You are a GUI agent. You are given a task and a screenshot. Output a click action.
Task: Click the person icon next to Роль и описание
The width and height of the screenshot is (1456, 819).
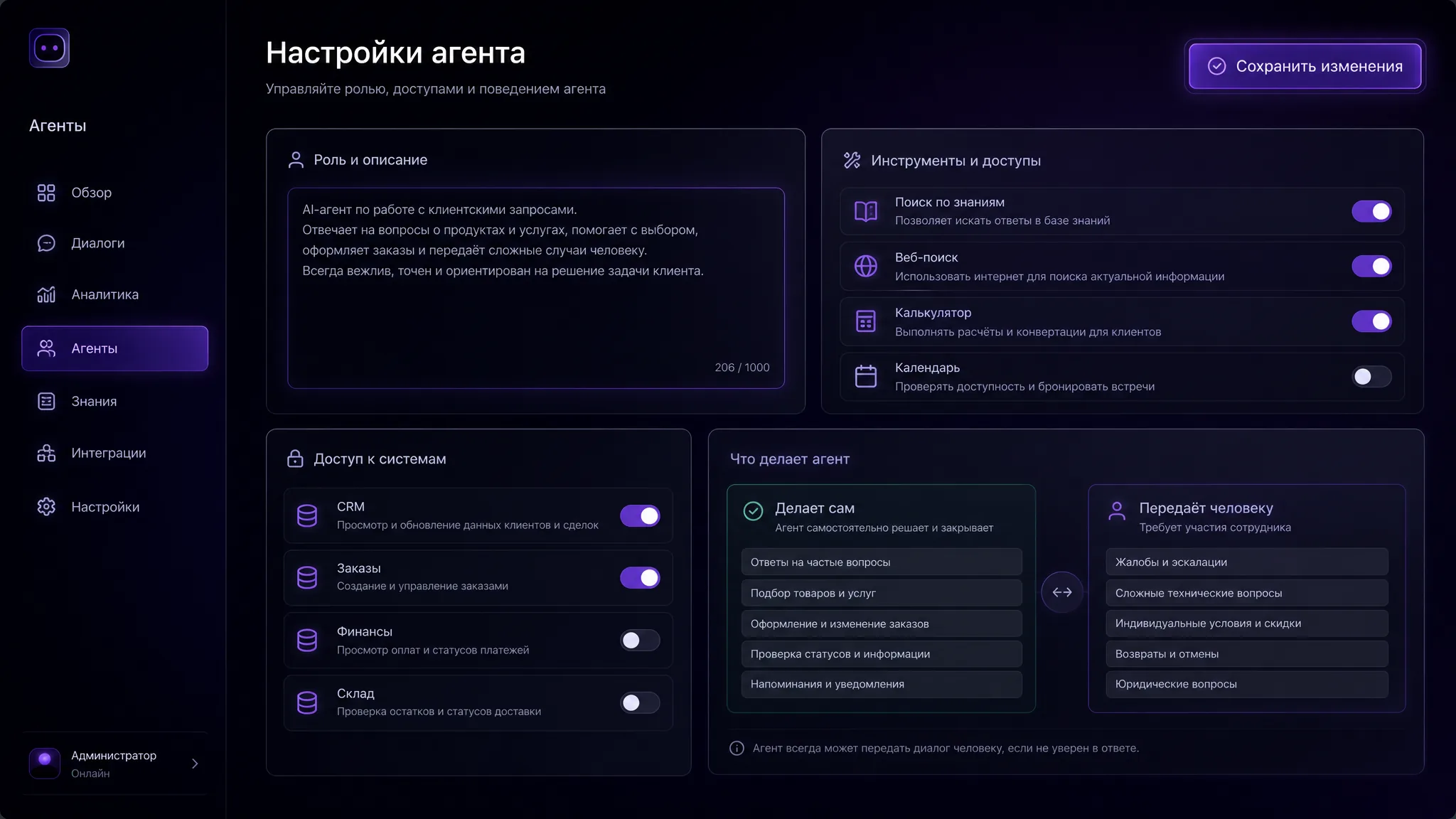tap(296, 160)
